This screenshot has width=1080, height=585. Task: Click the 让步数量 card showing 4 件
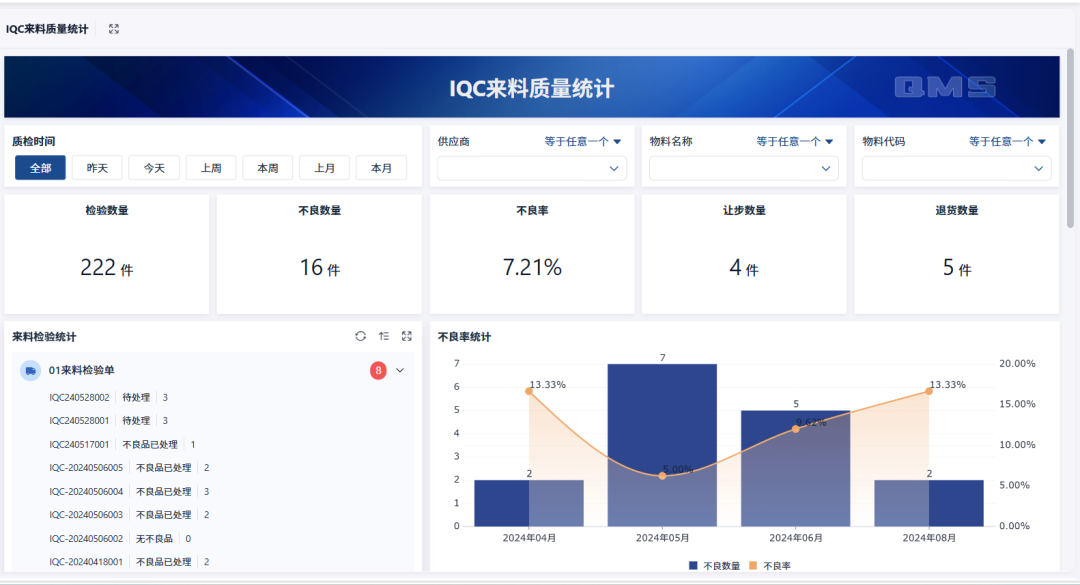(744, 254)
